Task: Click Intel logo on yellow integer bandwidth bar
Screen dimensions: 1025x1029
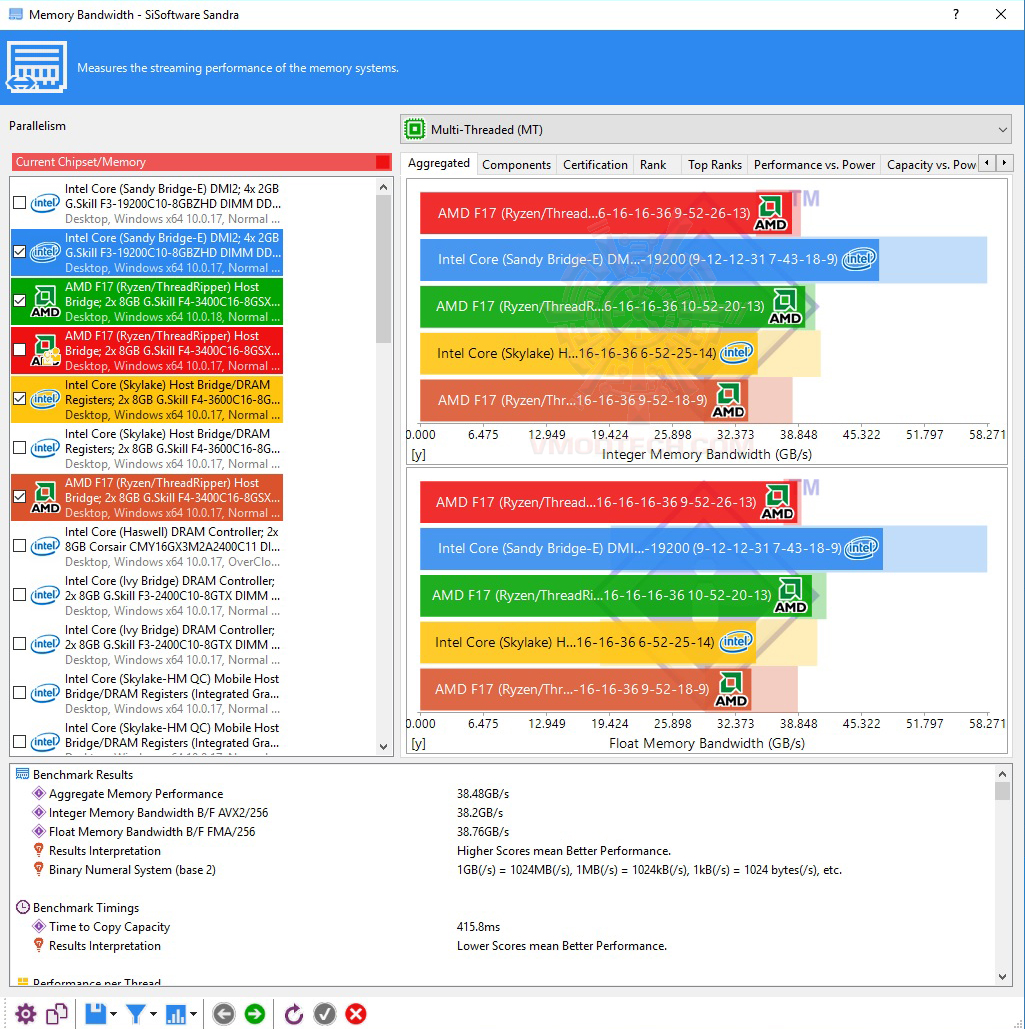Action: [737, 353]
